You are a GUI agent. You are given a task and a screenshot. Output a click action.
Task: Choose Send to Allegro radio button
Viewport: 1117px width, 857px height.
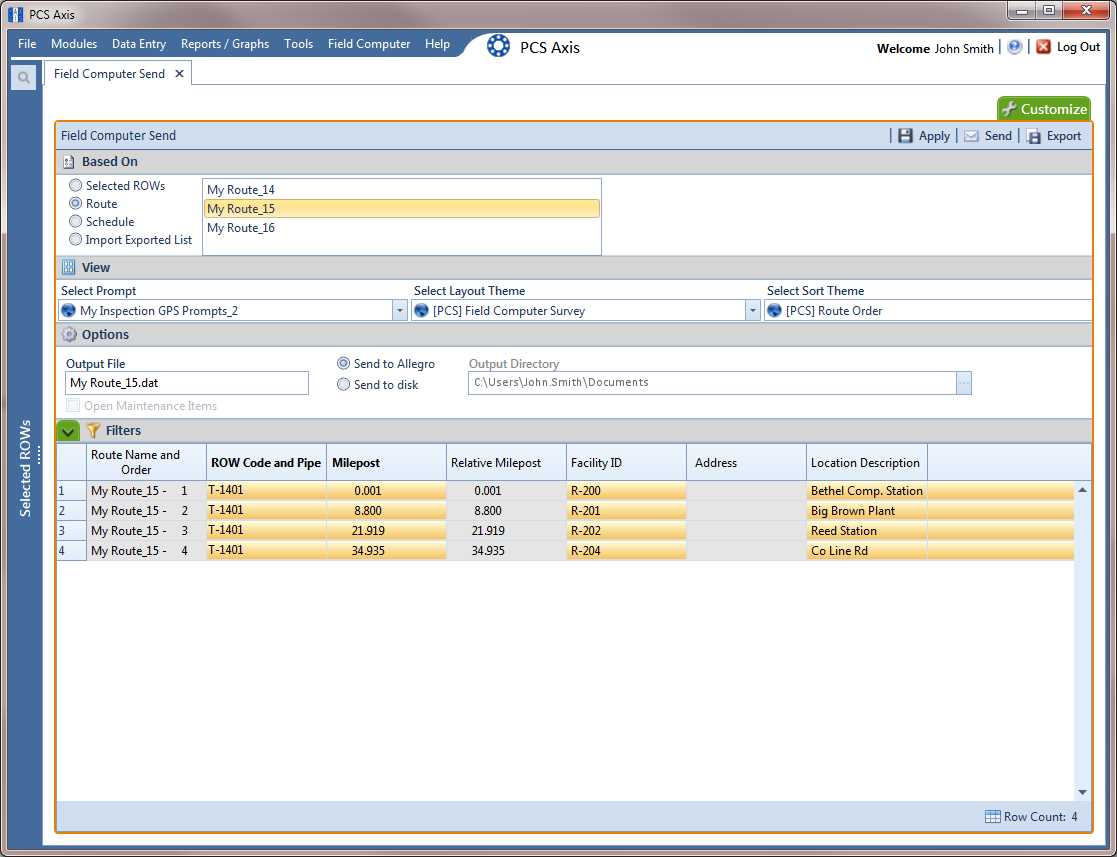343,363
